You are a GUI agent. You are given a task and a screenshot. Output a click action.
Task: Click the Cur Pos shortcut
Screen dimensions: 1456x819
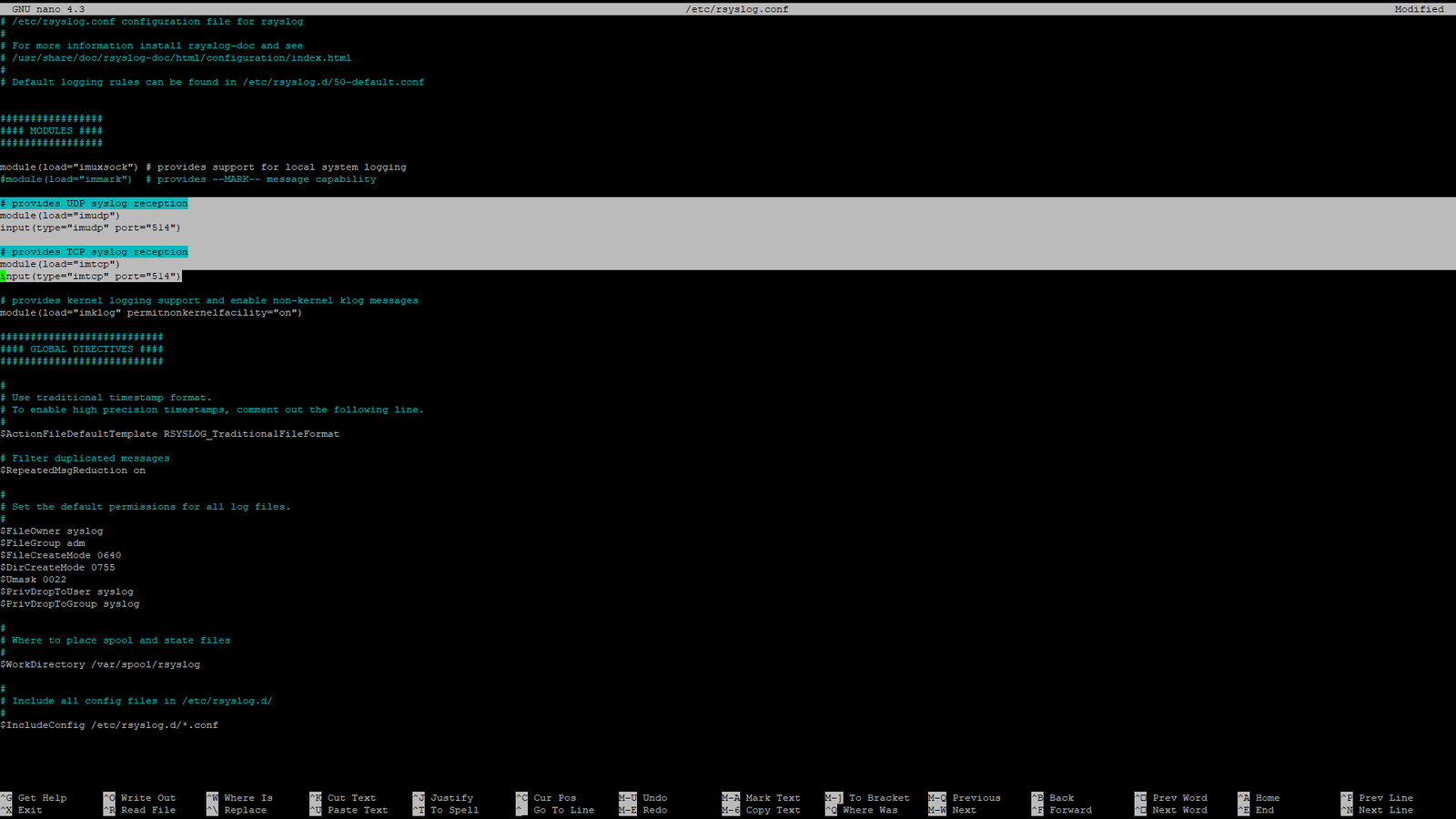(x=553, y=797)
